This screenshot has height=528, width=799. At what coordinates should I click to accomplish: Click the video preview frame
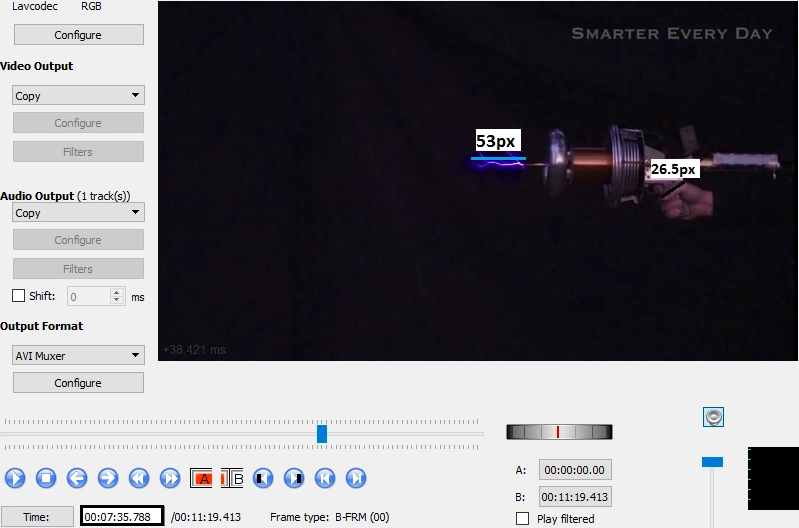[x=477, y=181]
